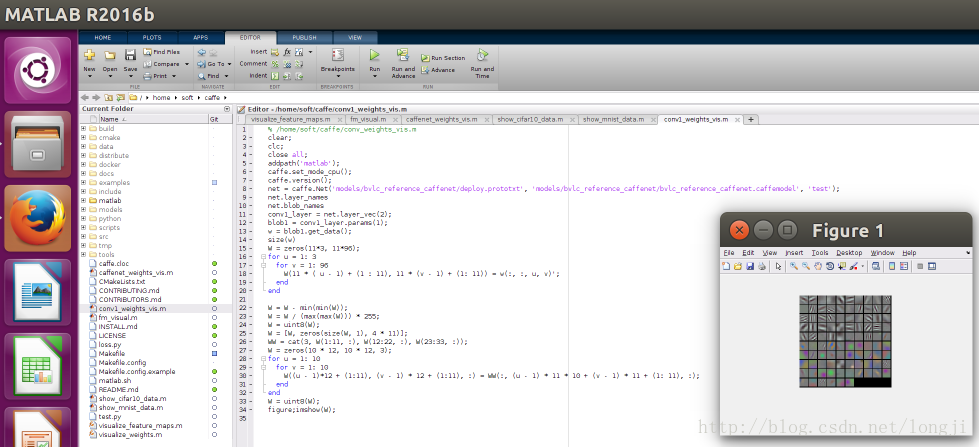Viewport: 979px width, 447px height.
Task: Click the Insert section icon
Action: point(275,52)
